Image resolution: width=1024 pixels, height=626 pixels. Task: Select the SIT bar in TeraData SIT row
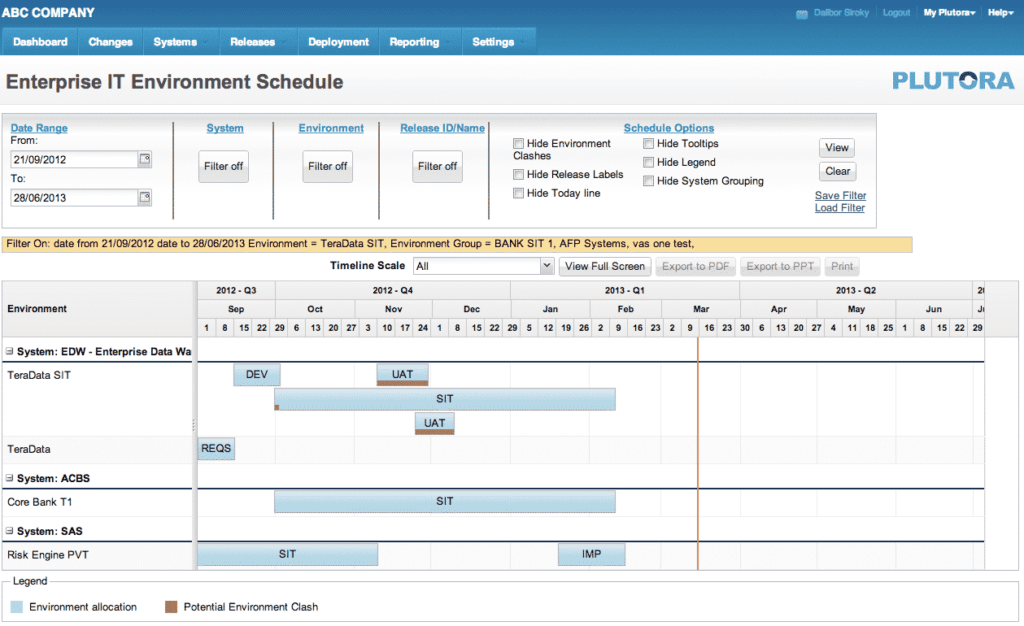(445, 399)
